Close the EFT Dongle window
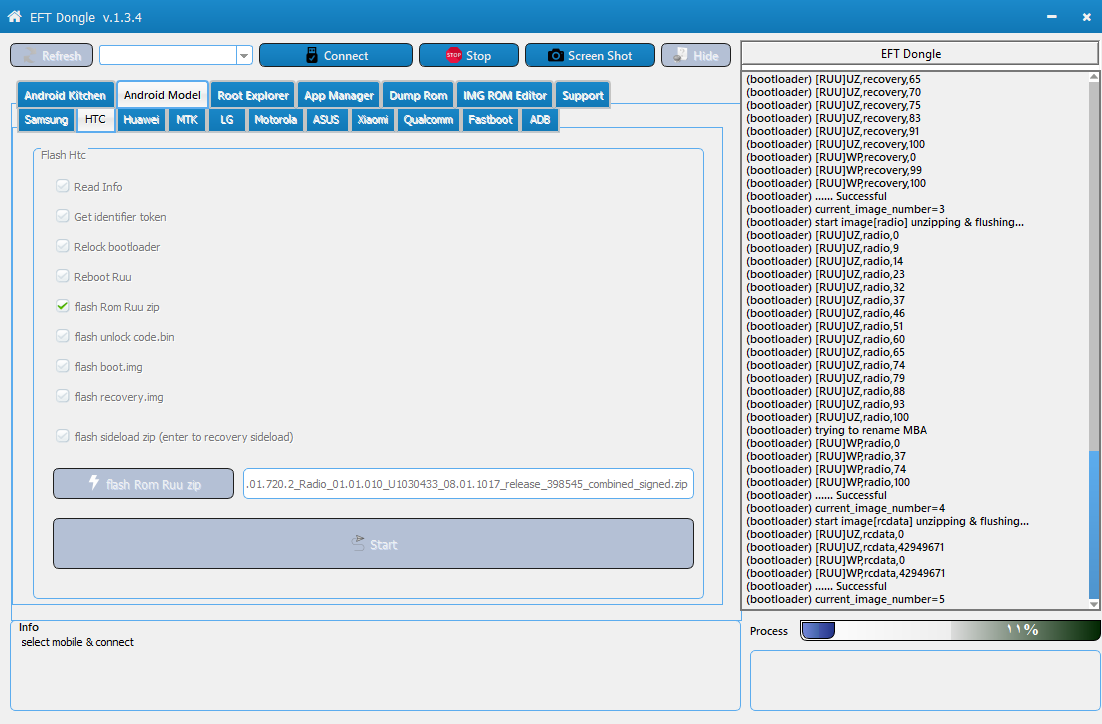The height and width of the screenshot is (724, 1102). point(1086,17)
